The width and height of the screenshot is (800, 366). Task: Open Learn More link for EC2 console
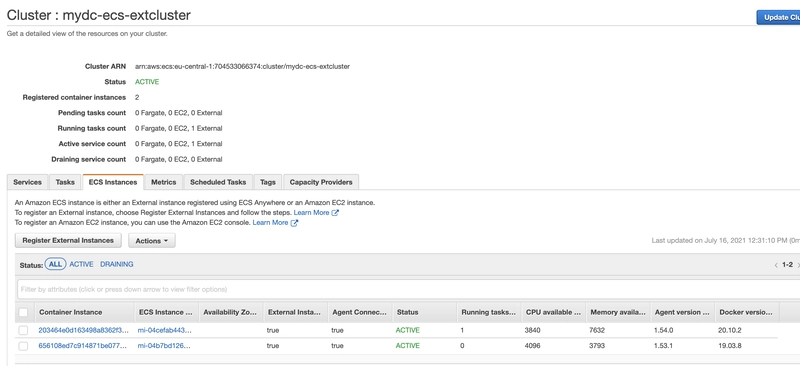tap(270, 223)
